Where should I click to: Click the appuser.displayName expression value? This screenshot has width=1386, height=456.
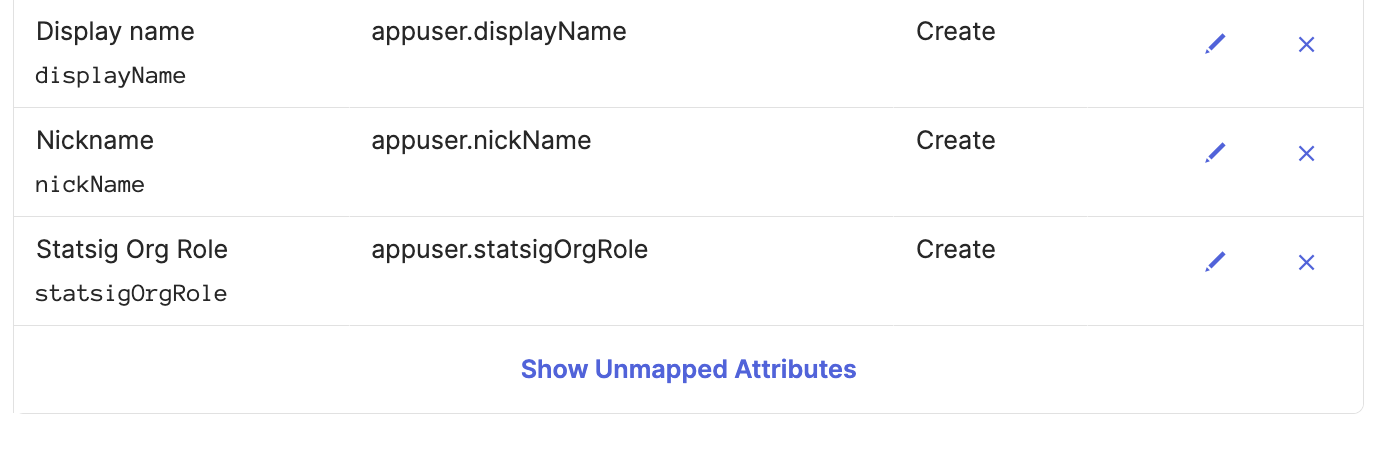coord(499,31)
